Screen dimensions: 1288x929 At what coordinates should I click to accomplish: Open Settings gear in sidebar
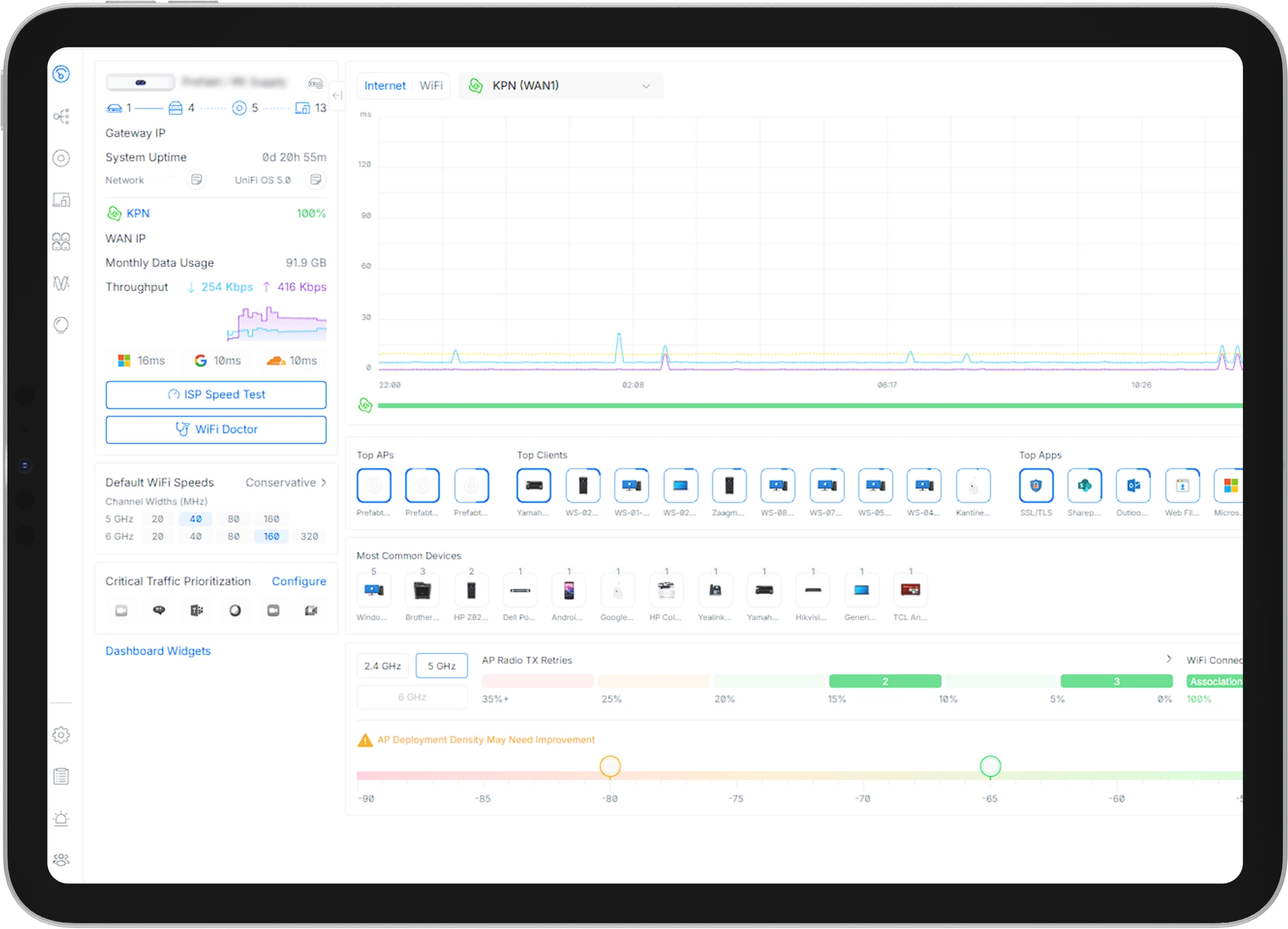61,735
